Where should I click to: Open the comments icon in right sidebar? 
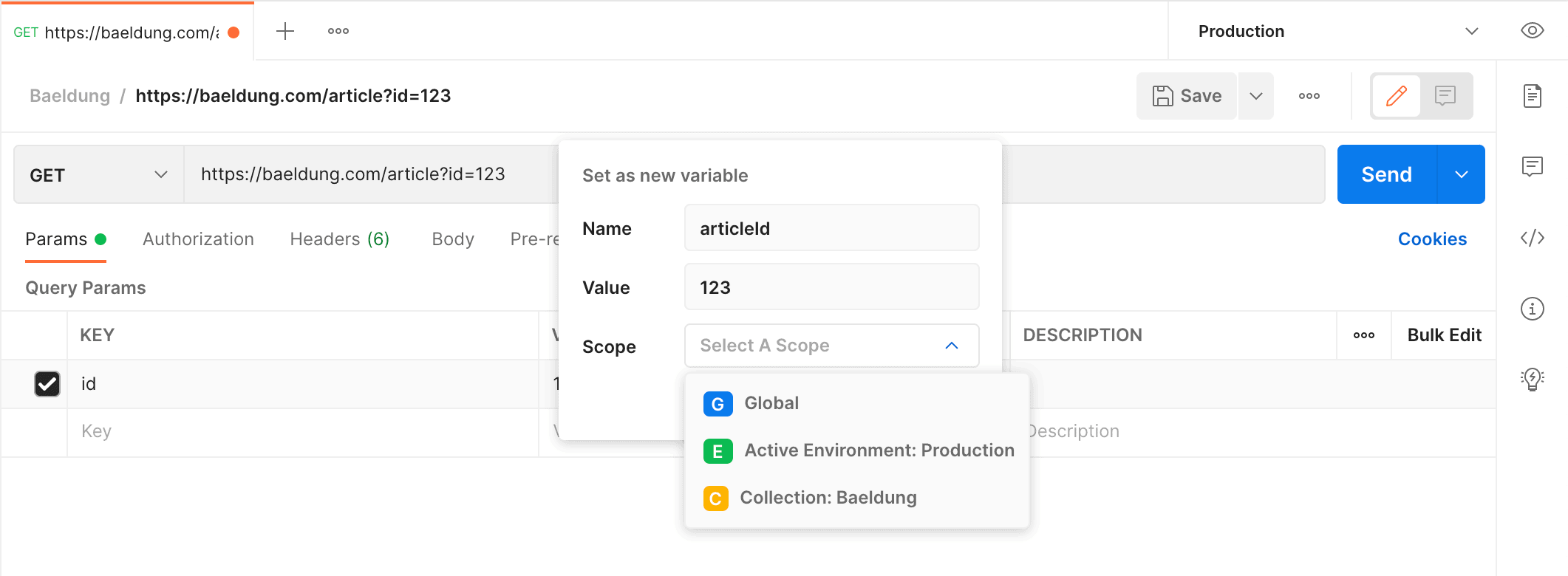point(1532,166)
